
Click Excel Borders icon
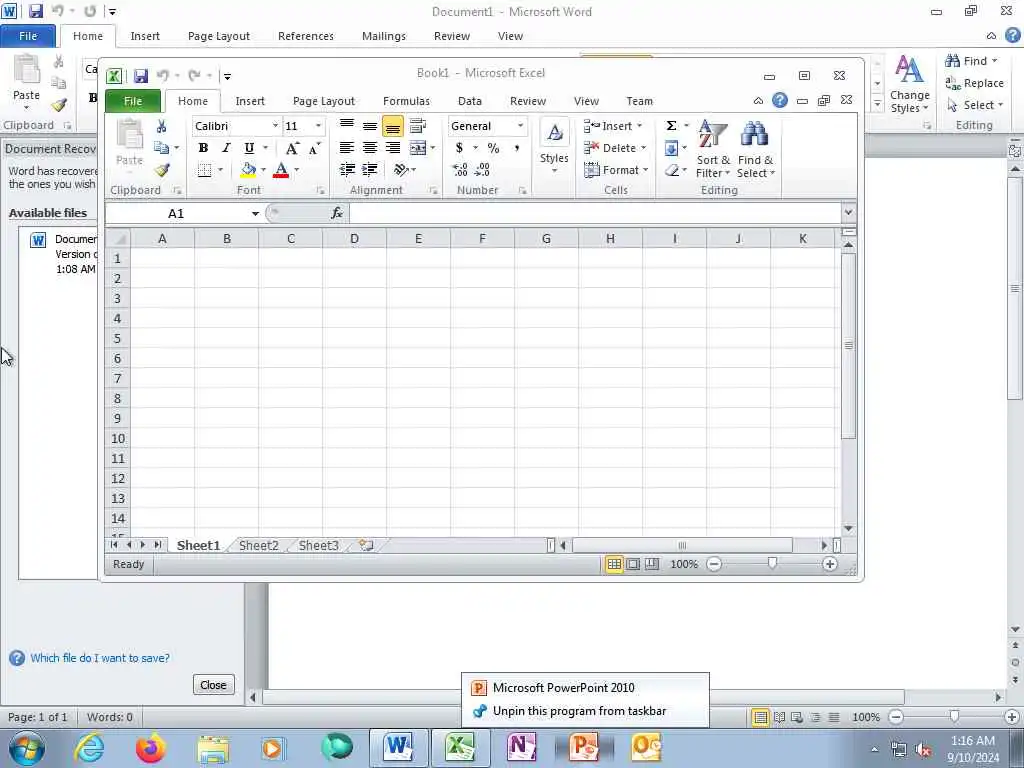point(204,170)
